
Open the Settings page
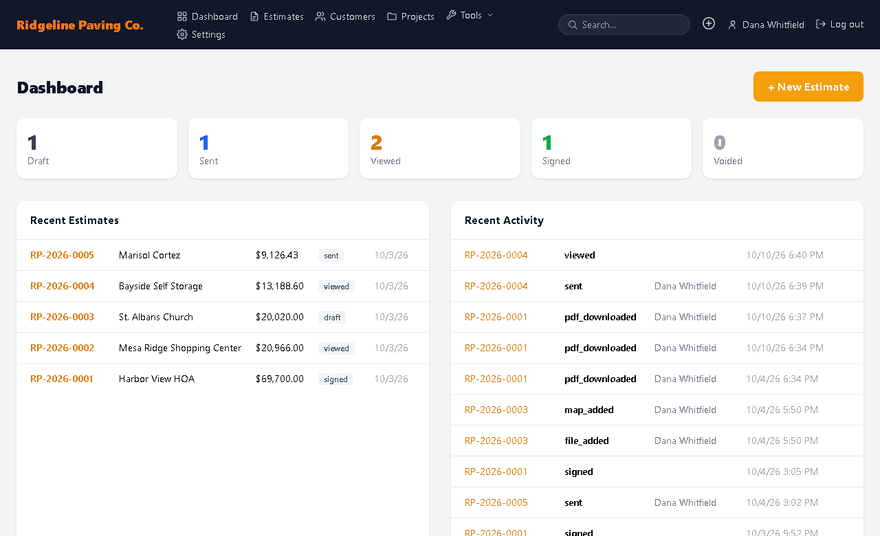pos(201,34)
